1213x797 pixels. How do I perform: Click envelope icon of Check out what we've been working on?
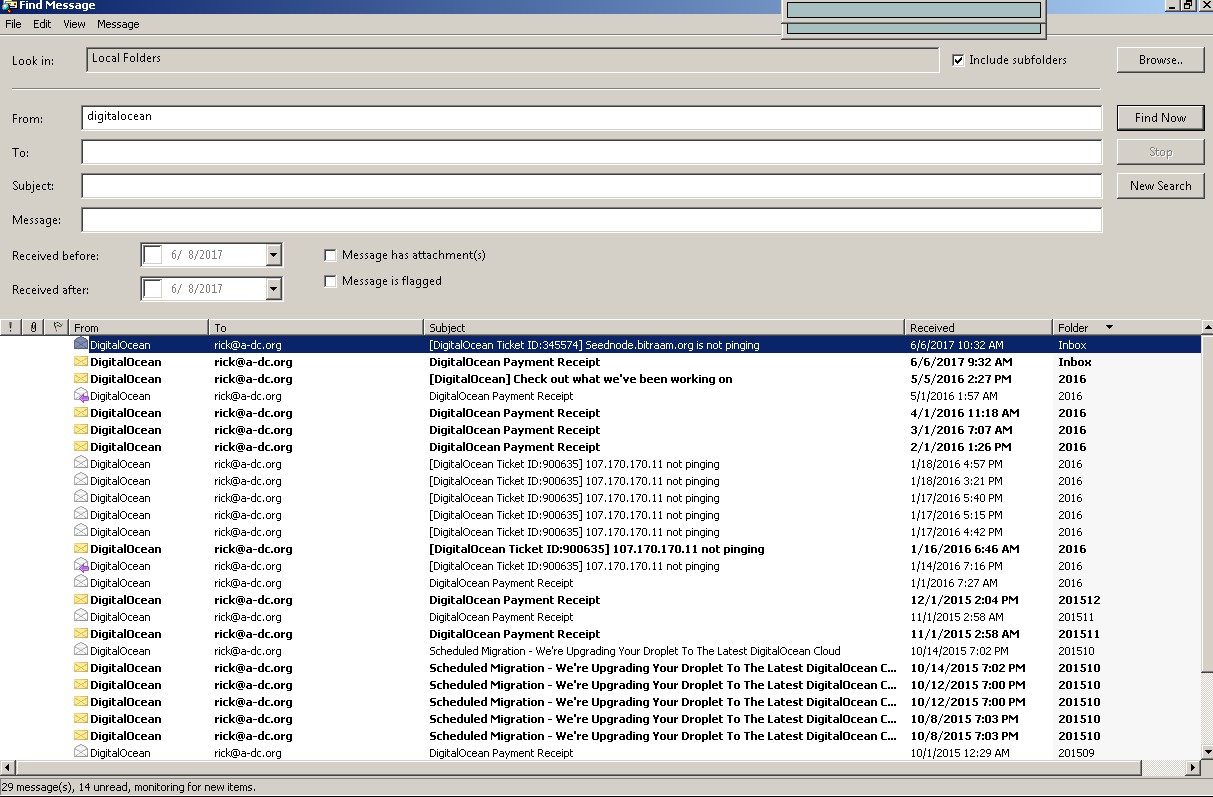click(81, 379)
